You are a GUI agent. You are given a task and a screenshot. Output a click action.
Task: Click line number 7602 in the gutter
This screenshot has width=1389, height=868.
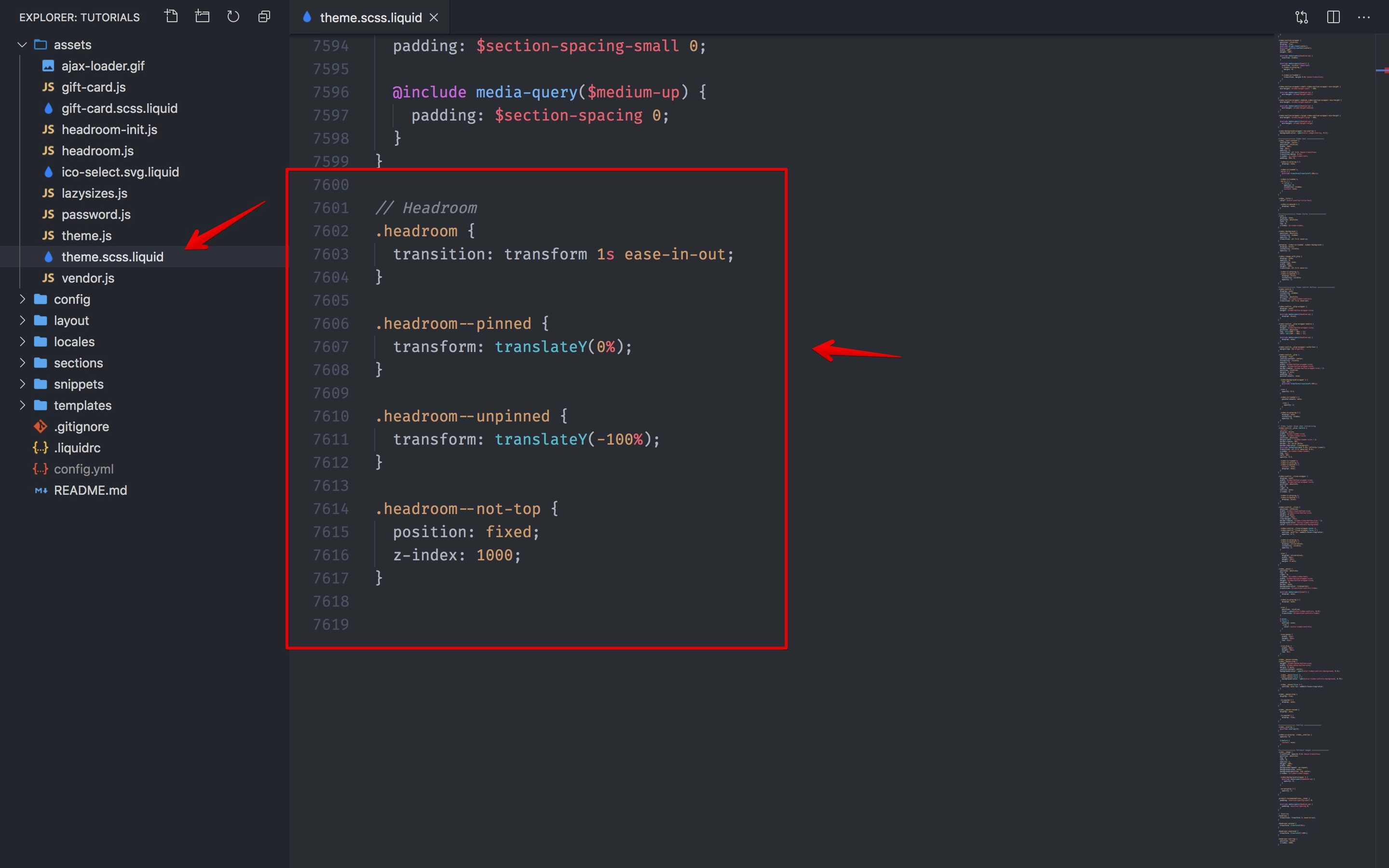(x=330, y=231)
